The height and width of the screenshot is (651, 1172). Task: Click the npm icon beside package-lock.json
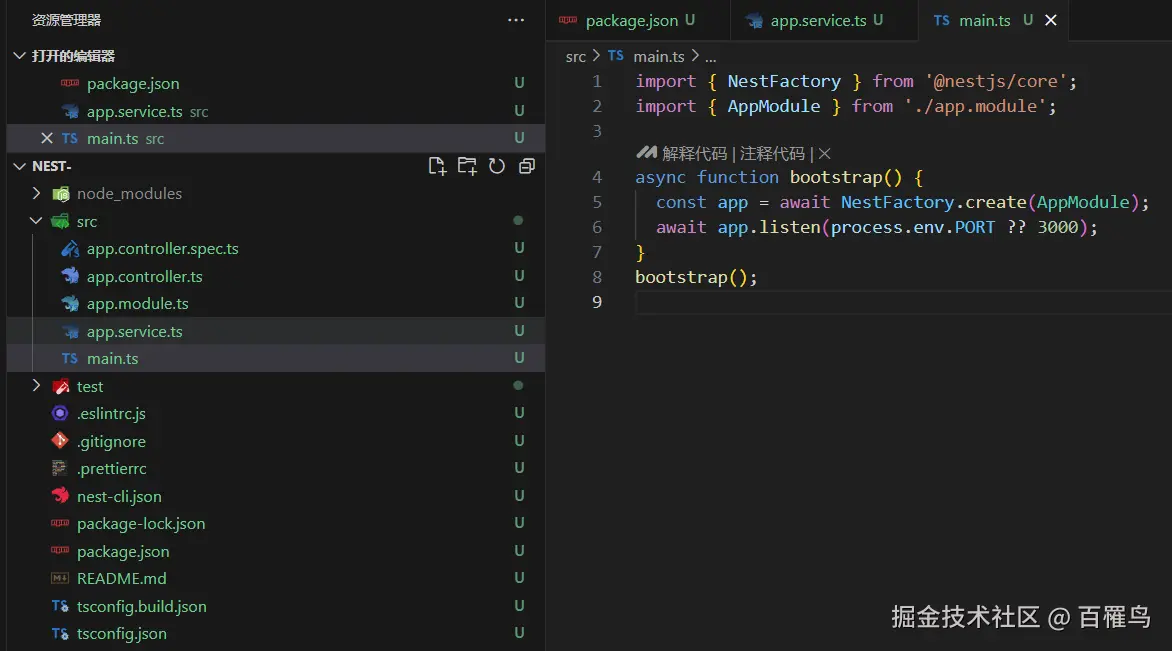click(x=60, y=523)
